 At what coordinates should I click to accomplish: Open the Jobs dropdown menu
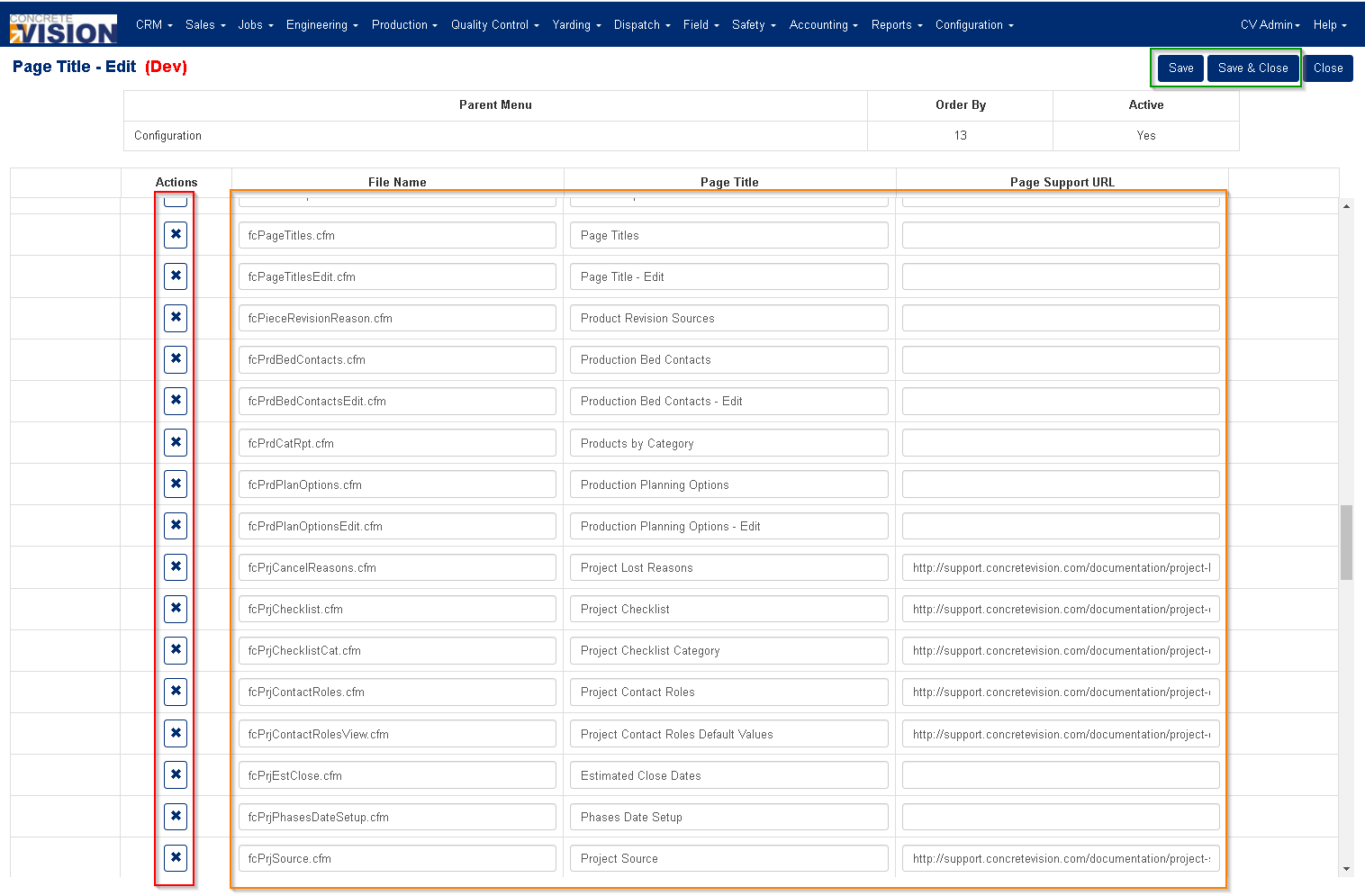(256, 25)
